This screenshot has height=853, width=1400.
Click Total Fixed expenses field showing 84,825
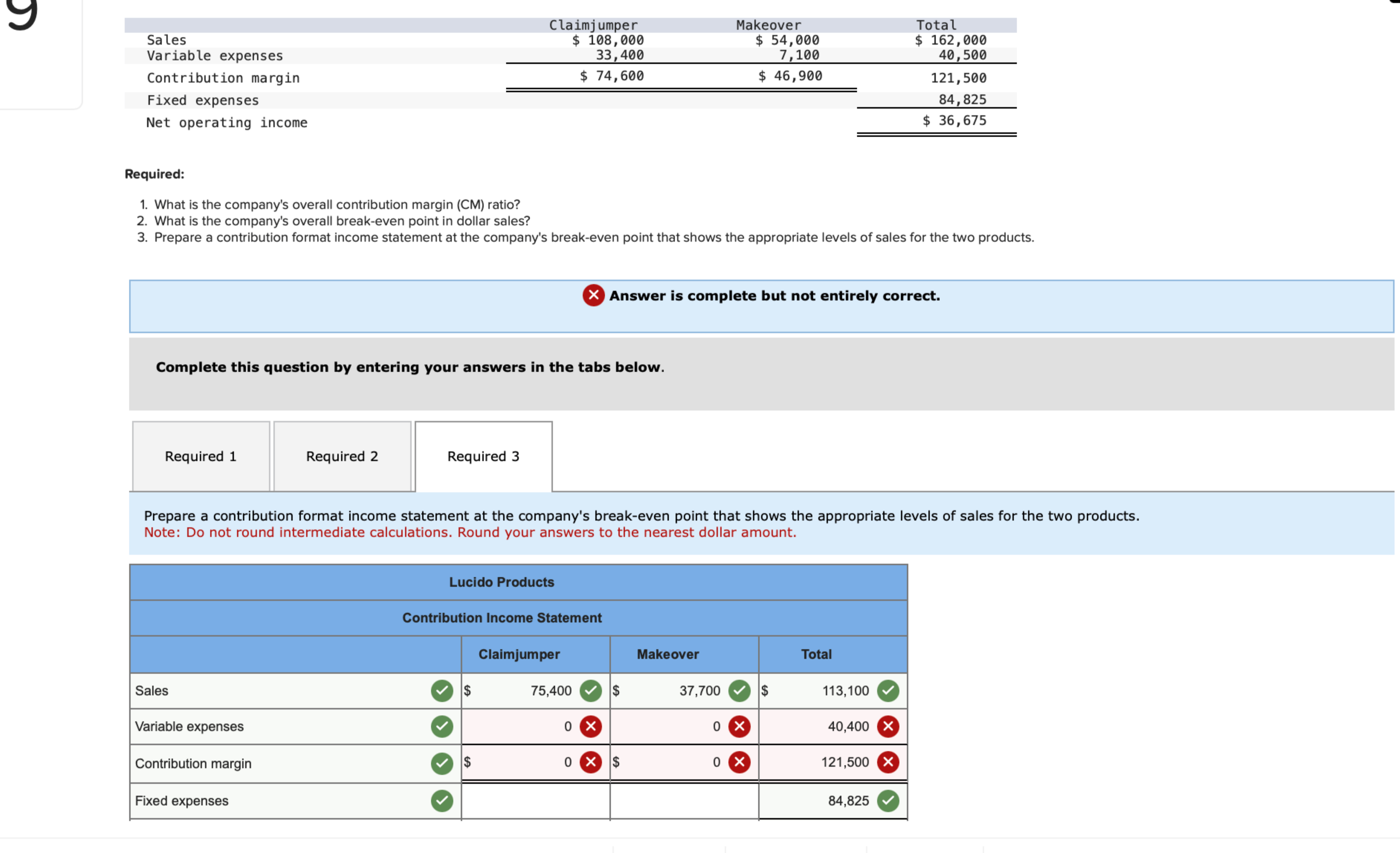(833, 801)
